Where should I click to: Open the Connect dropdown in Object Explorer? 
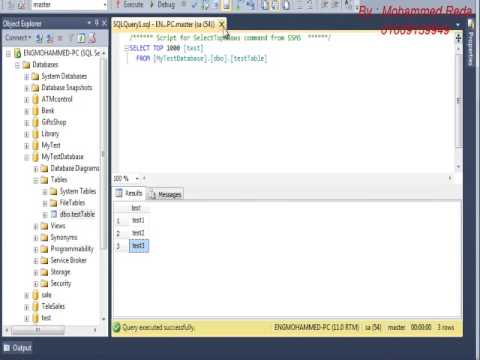(x=18, y=37)
